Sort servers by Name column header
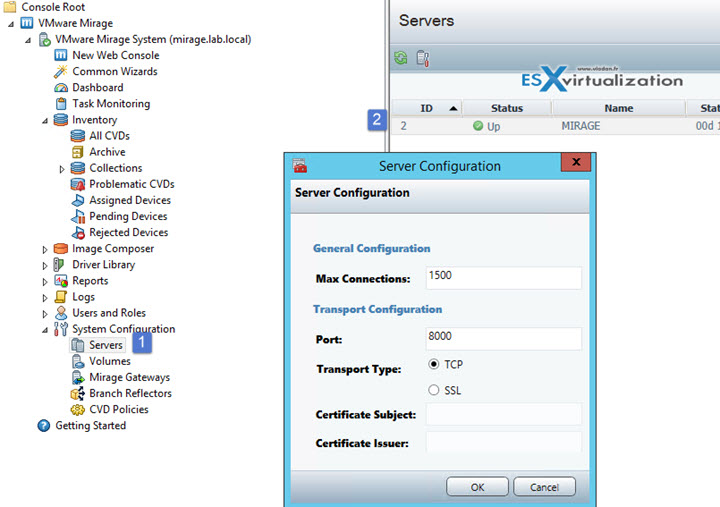The image size is (720, 507). [619, 108]
